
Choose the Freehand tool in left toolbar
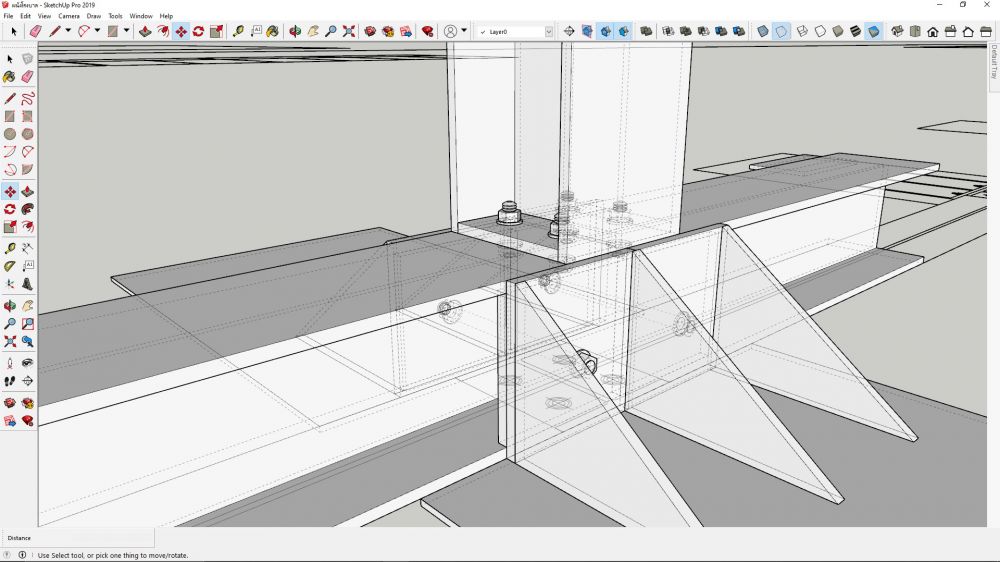pyautogui.click(x=27, y=98)
